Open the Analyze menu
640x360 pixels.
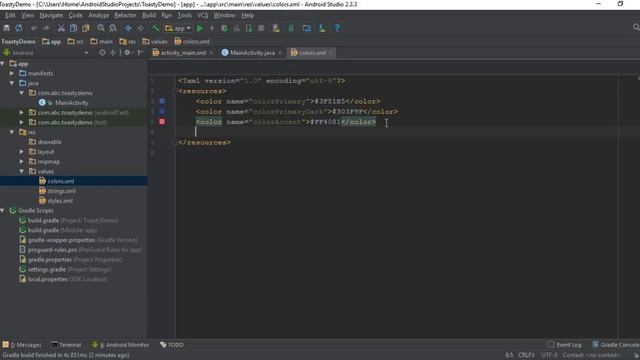click(x=98, y=15)
